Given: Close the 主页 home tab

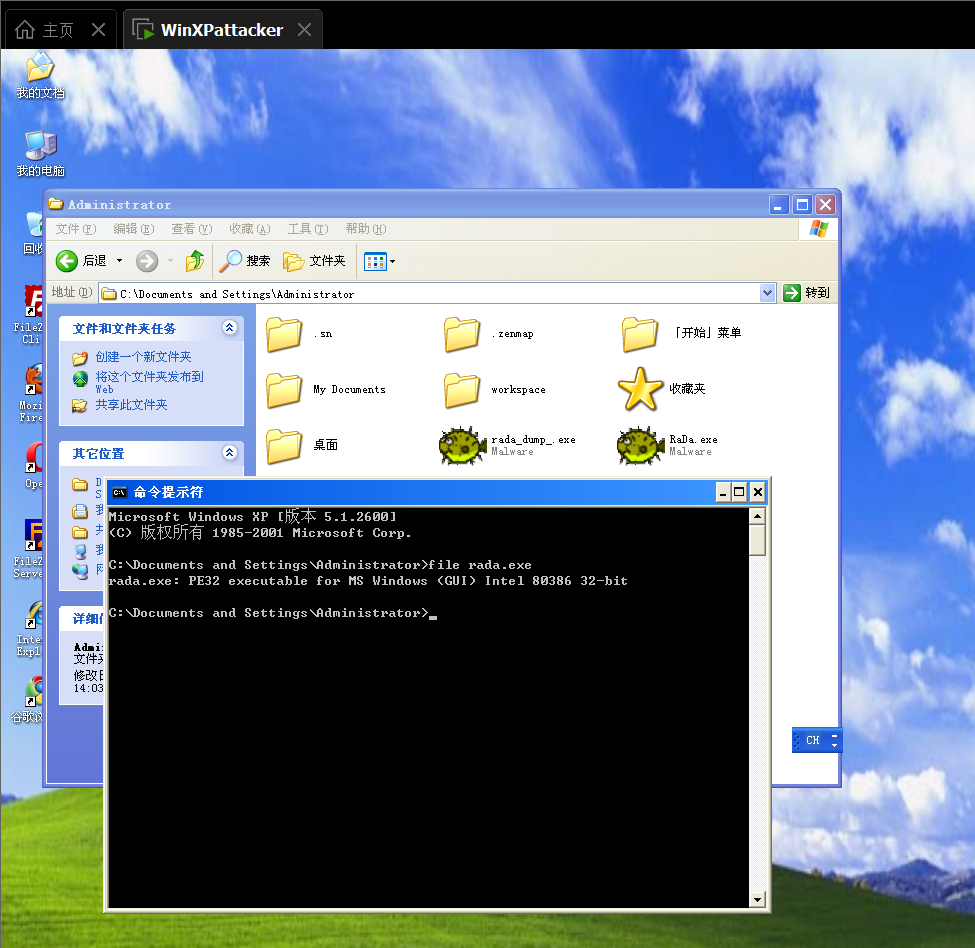Looking at the screenshot, I should tap(98, 29).
